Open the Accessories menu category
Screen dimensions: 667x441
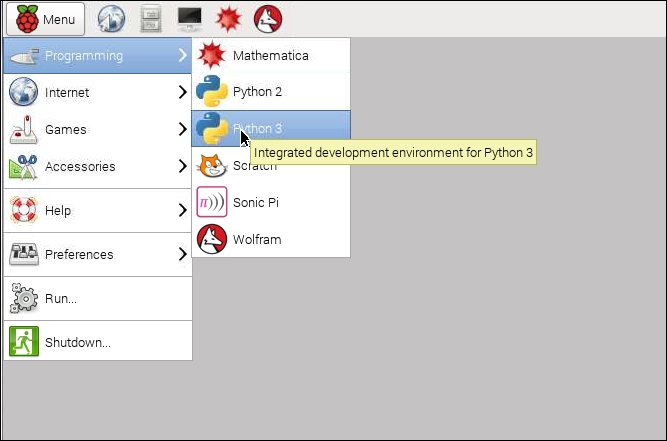[98, 166]
